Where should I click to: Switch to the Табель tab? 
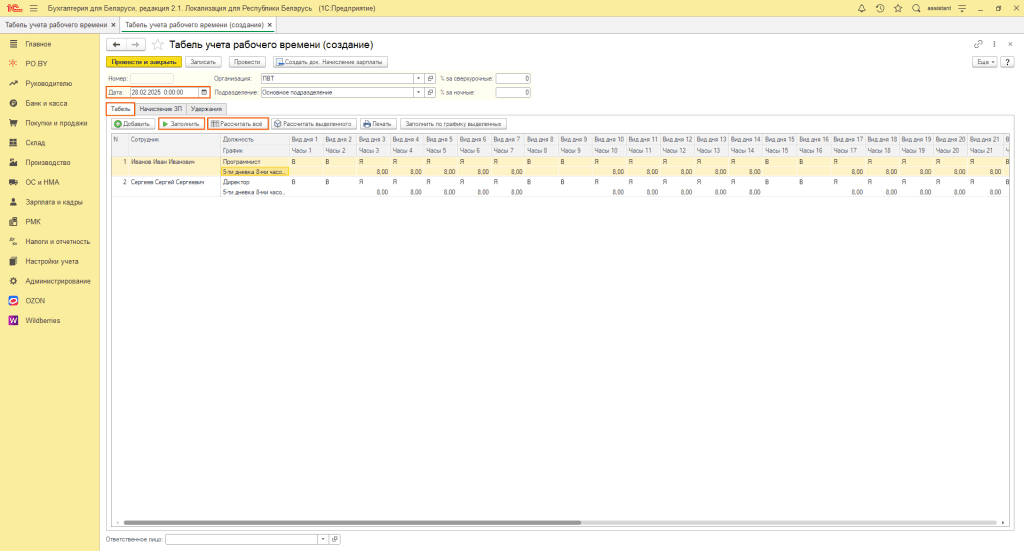tap(120, 109)
